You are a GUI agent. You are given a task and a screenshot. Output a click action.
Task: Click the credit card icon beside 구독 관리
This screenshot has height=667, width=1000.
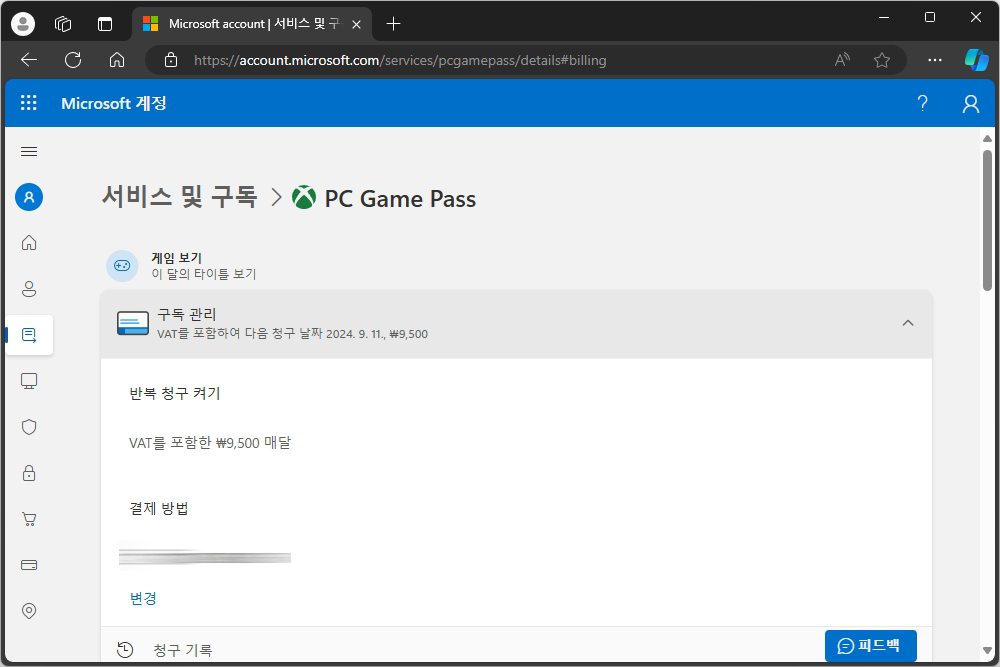133,323
